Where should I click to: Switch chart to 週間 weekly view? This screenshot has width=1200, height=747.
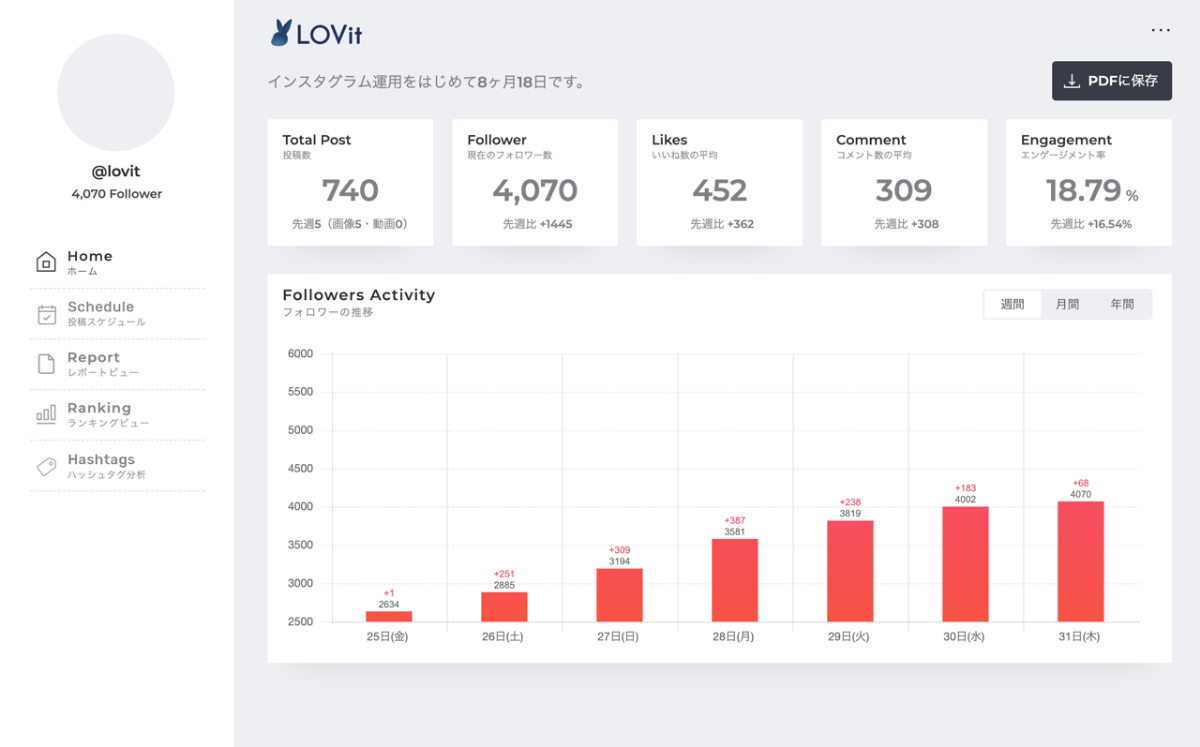1012,304
